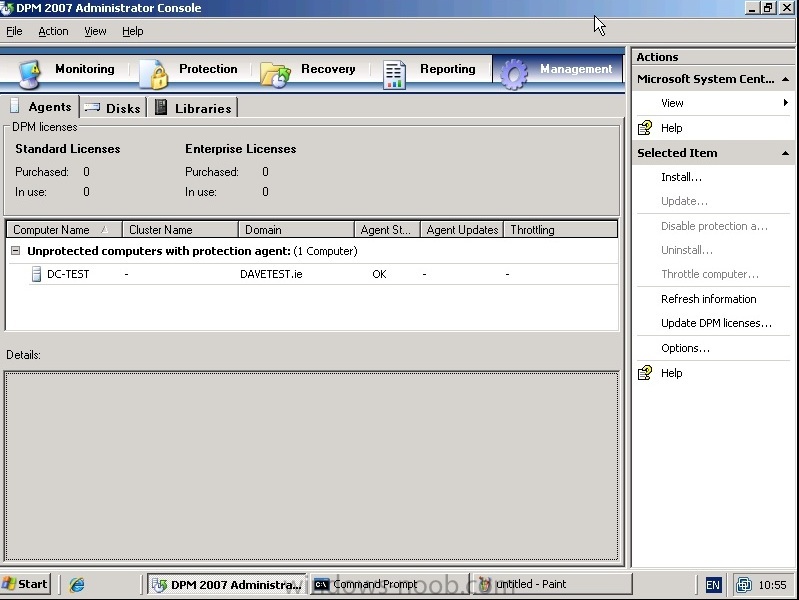Click Update DPM licenses... action
This screenshot has width=799, height=600.
[x=716, y=323]
